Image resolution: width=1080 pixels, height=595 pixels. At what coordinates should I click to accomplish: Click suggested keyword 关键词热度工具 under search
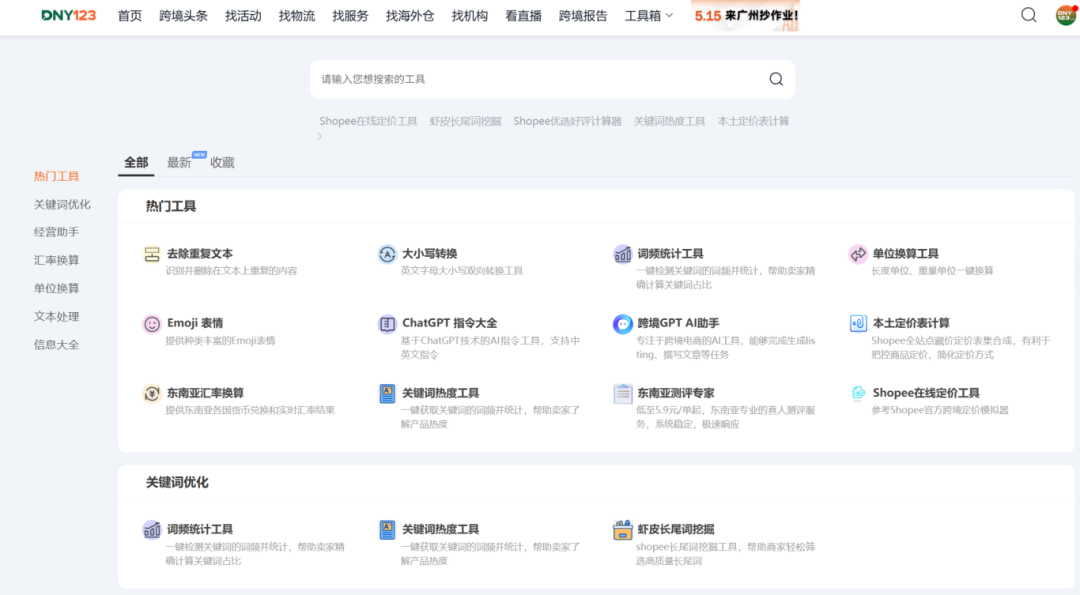(x=669, y=121)
